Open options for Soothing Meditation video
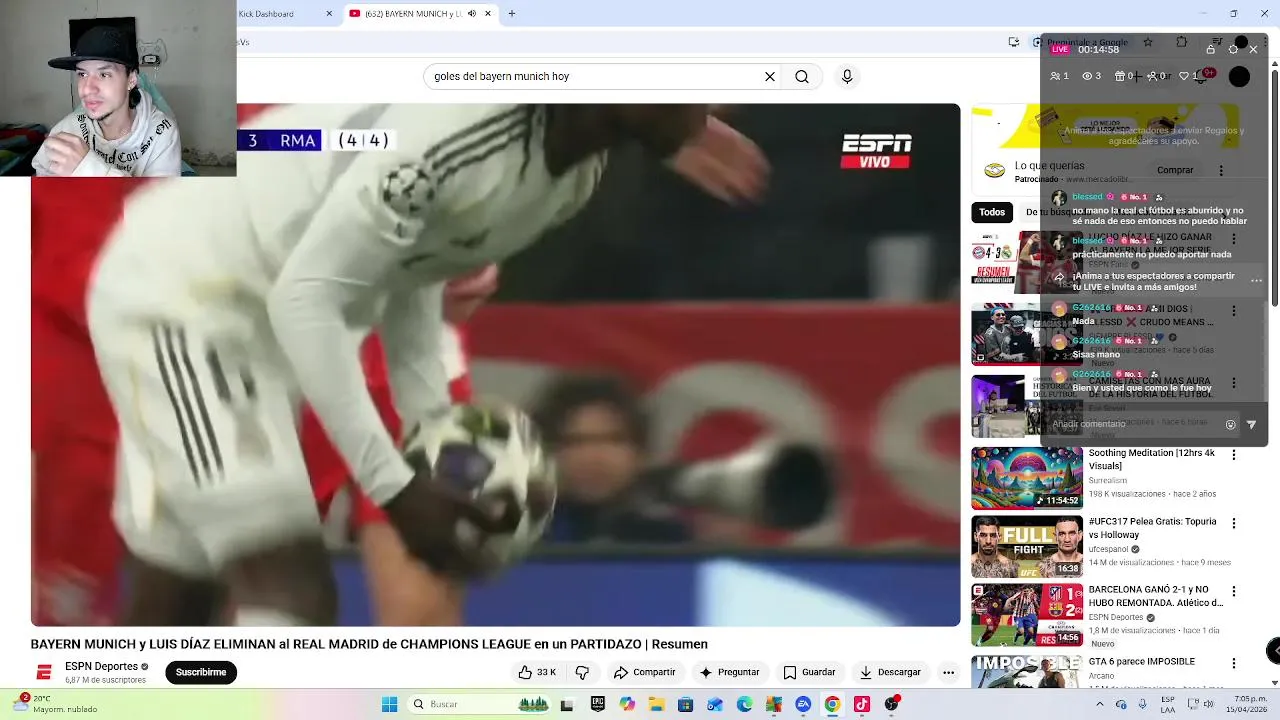 click(x=1234, y=455)
